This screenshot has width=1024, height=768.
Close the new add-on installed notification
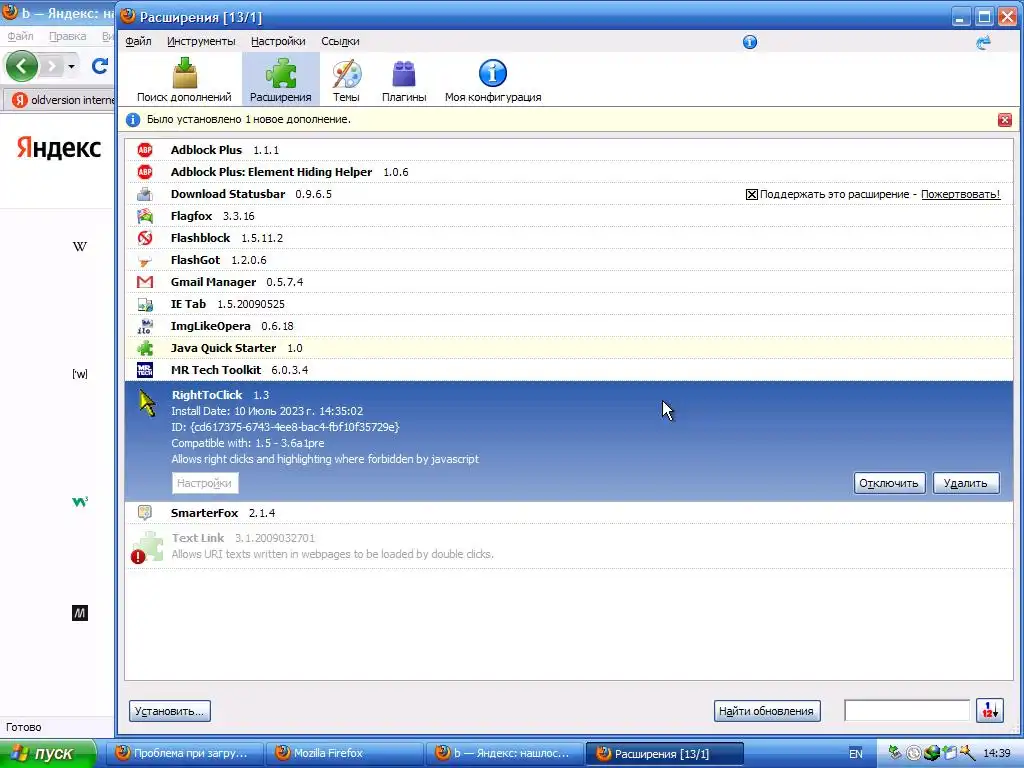pyautogui.click(x=1004, y=120)
